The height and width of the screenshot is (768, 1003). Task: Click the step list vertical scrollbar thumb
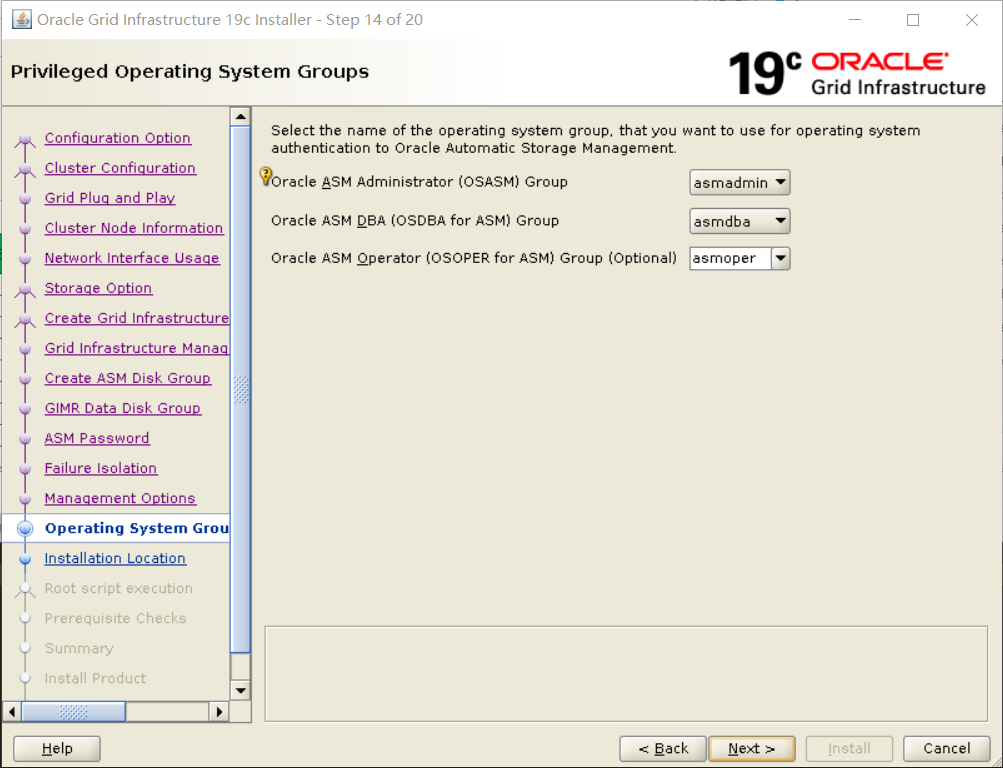(241, 389)
